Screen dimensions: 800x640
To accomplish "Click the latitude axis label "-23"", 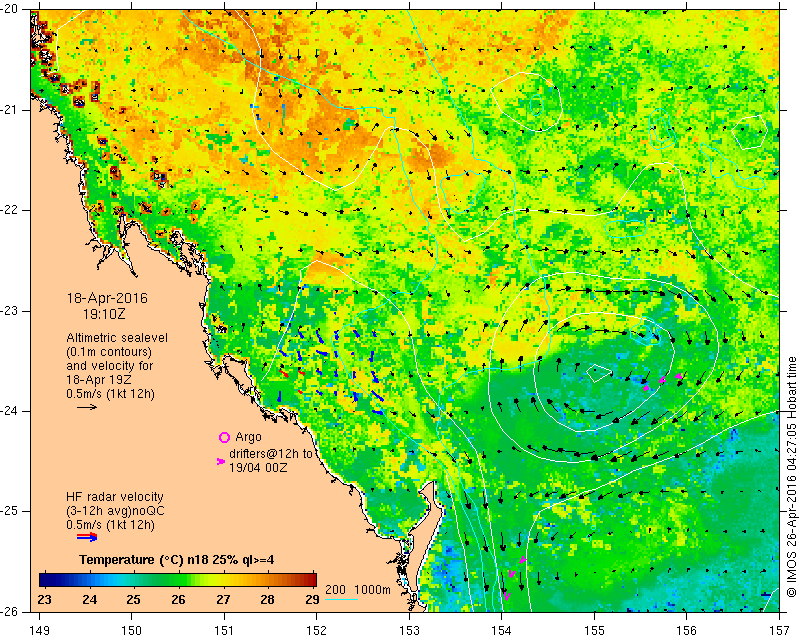I will coord(10,311).
